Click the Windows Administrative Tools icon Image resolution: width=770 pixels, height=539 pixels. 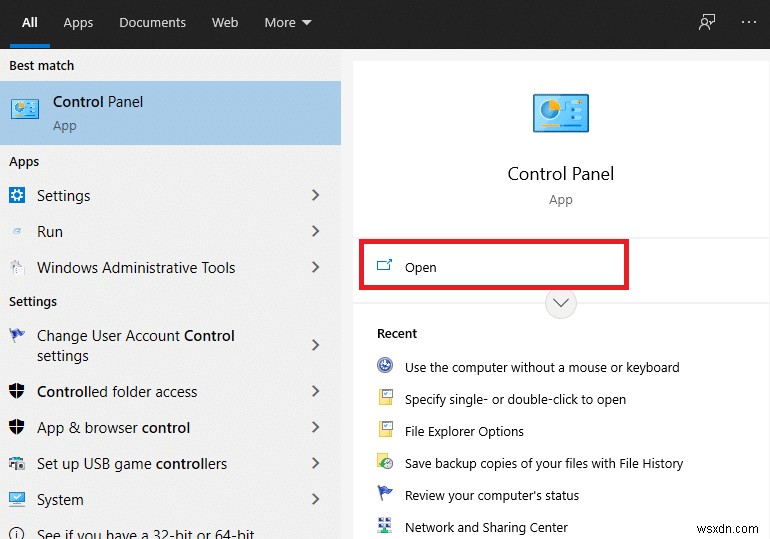coord(17,267)
